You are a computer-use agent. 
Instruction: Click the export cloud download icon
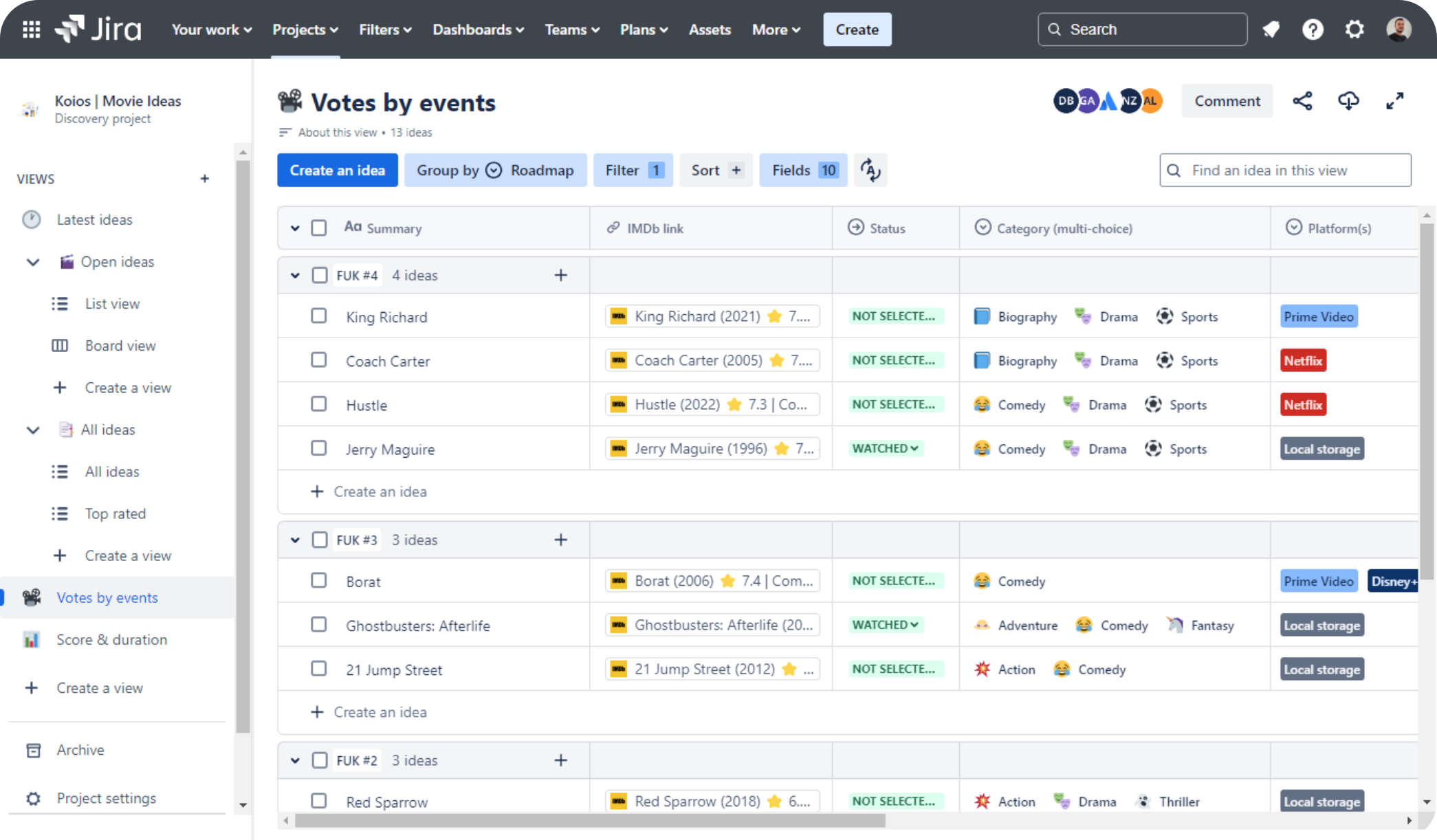point(1348,101)
